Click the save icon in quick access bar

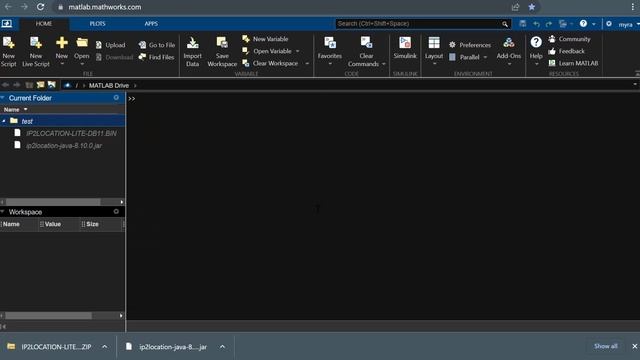[523, 24]
